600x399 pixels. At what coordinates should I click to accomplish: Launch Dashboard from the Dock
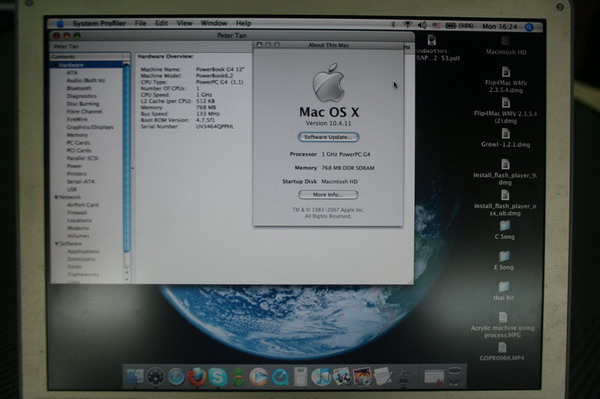click(x=156, y=377)
